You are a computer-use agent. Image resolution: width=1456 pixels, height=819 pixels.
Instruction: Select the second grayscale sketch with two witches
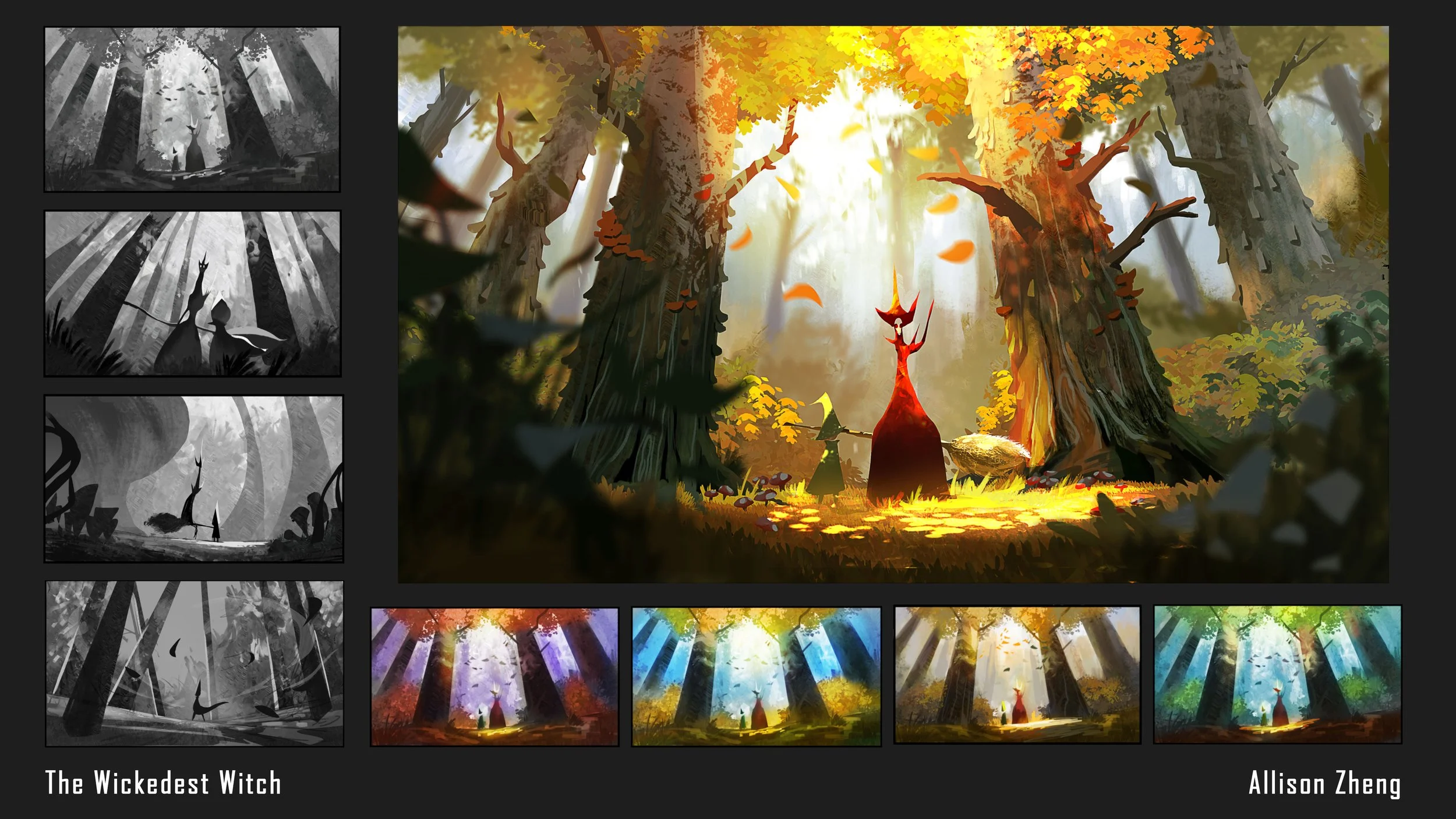192,294
